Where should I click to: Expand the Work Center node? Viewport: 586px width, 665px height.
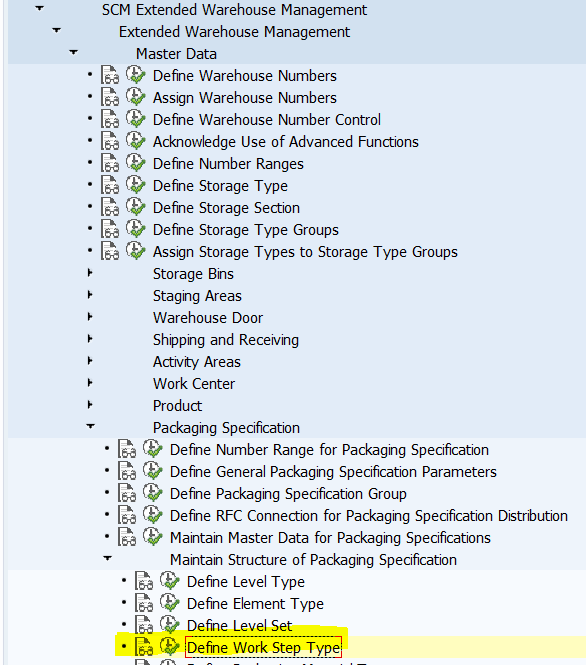click(89, 383)
